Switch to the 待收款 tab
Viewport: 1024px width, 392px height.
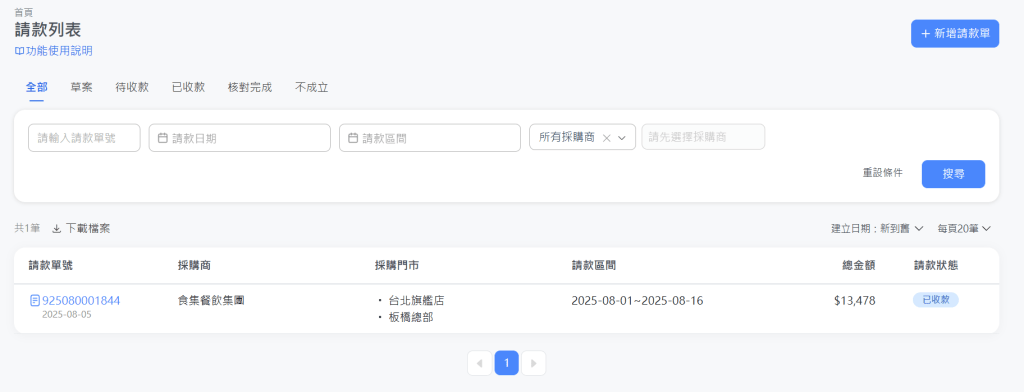pyautogui.click(x=132, y=88)
